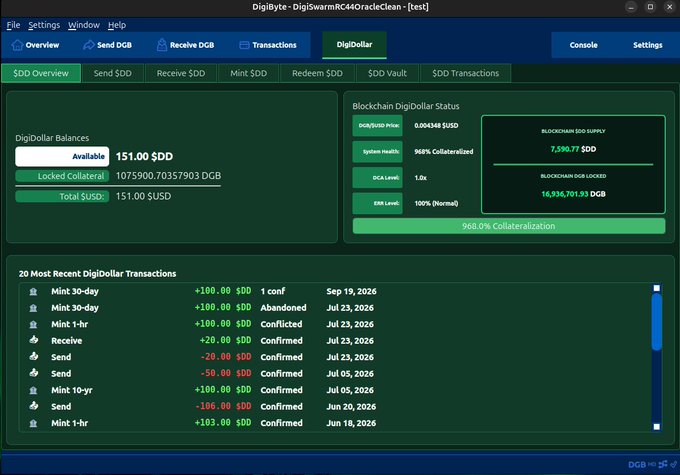Click the 1.0x DCA level value

(421, 177)
